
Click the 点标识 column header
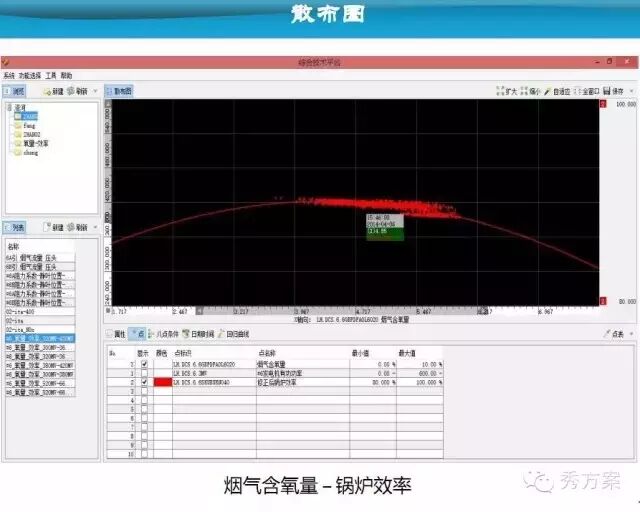214,353
